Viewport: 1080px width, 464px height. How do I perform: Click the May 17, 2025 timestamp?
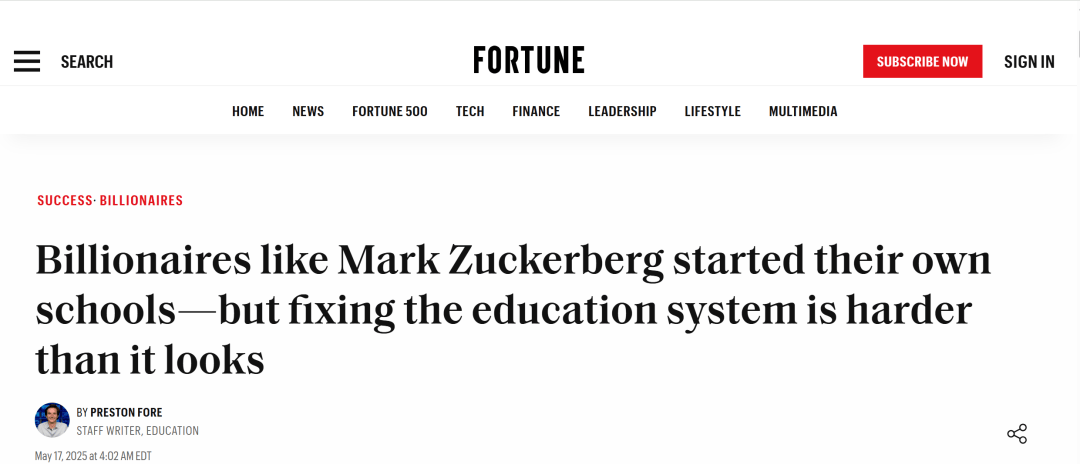tap(93, 456)
